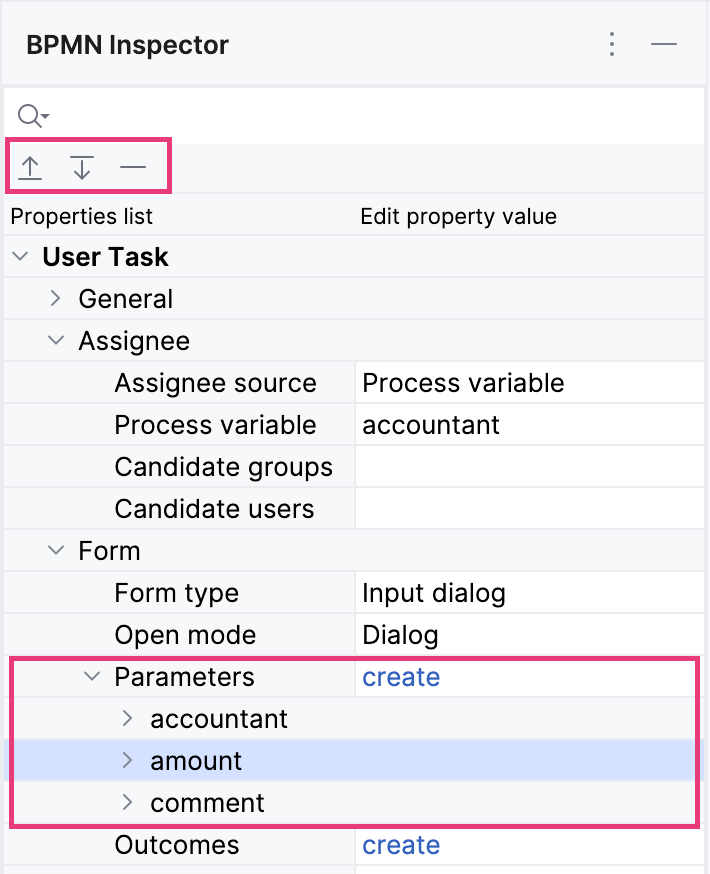This screenshot has width=710, height=874.
Task: Collapse the Form section
Action: pos(57,550)
